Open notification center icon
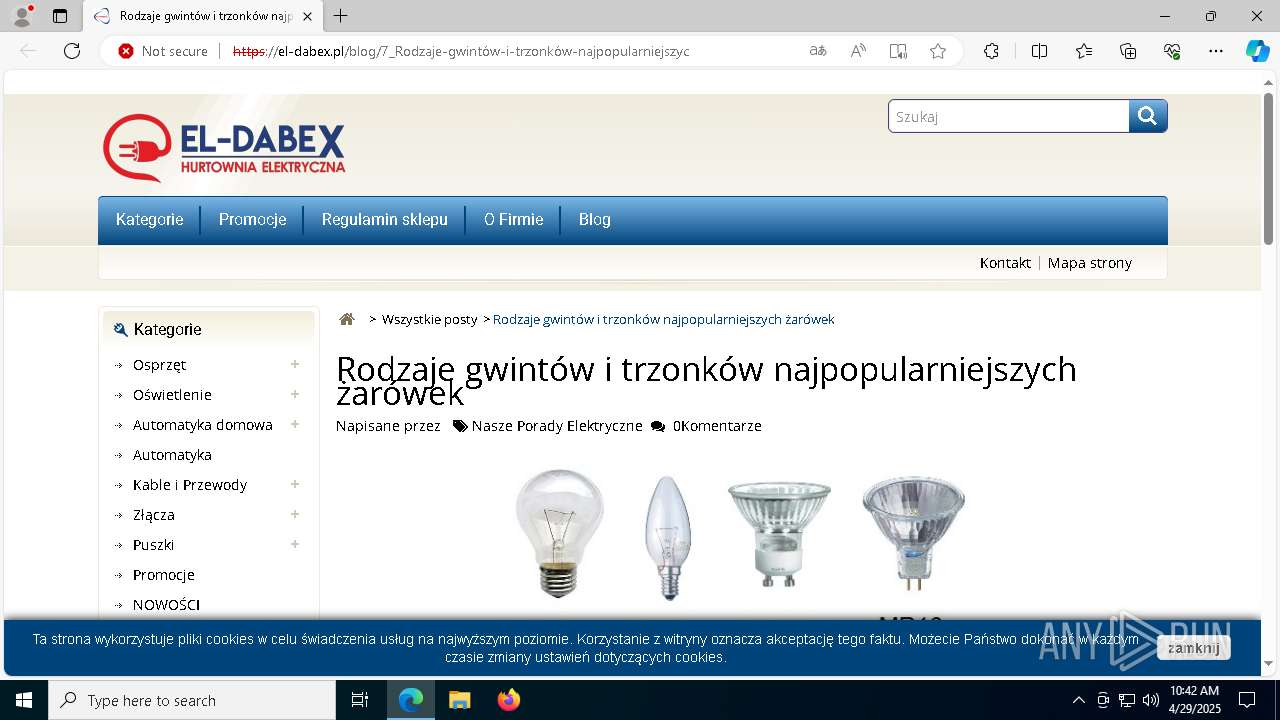The width and height of the screenshot is (1280, 720). [x=1247, y=700]
